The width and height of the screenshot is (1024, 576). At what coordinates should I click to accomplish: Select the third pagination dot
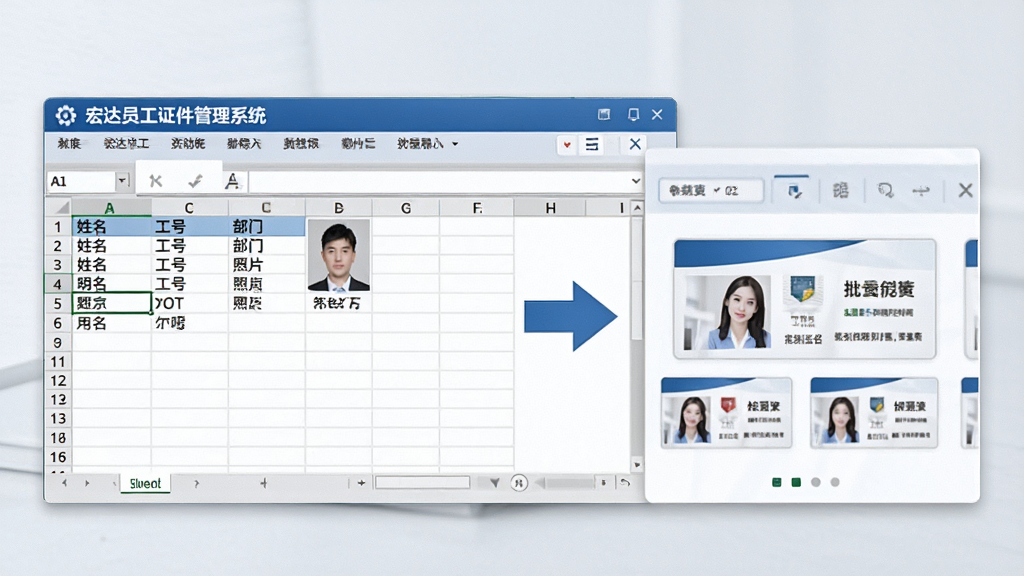coord(816,482)
